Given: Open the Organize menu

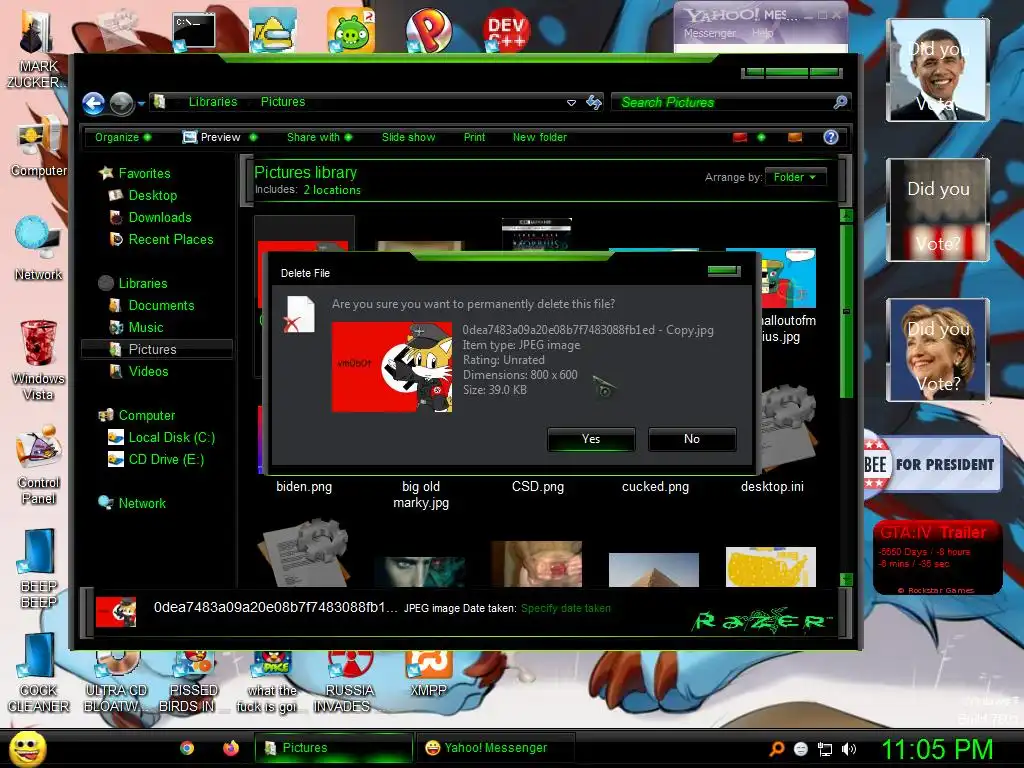Looking at the screenshot, I should click(x=123, y=137).
